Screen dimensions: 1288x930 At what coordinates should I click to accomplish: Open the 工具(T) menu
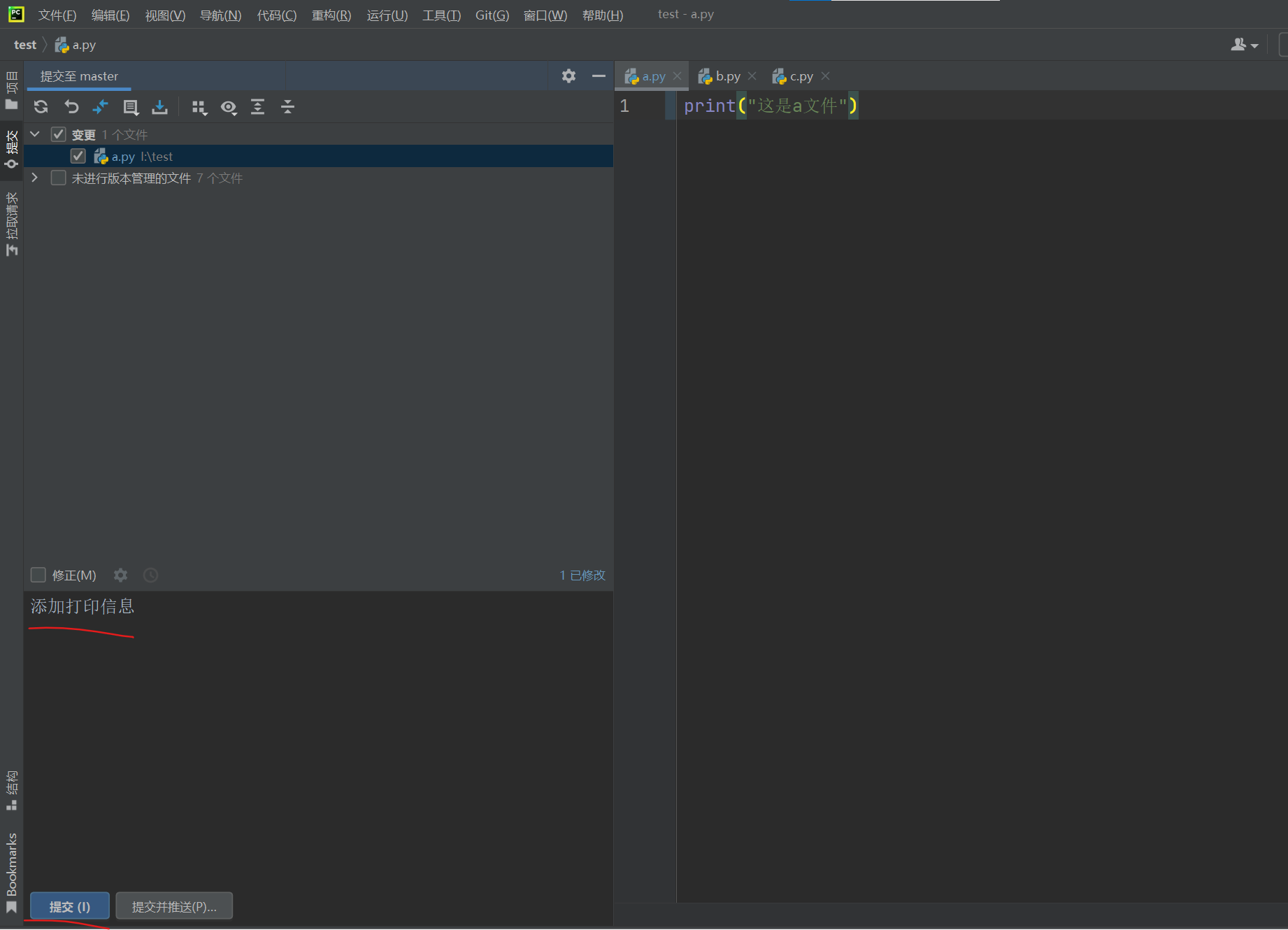pyautogui.click(x=441, y=15)
